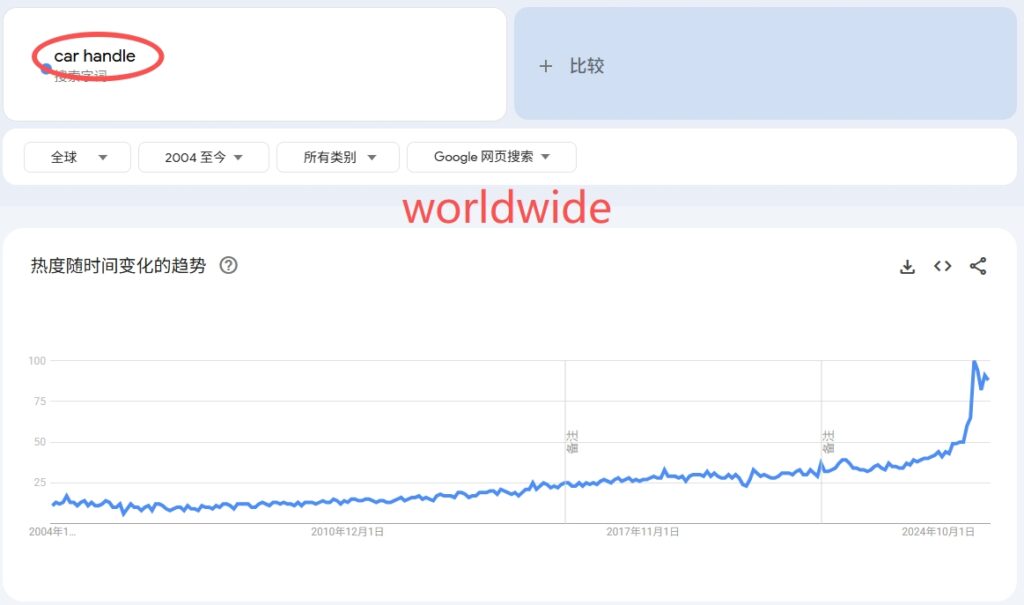1024x605 pixels.
Task: Click the 热度随时间变化的趋势 heading
Action: click(118, 266)
